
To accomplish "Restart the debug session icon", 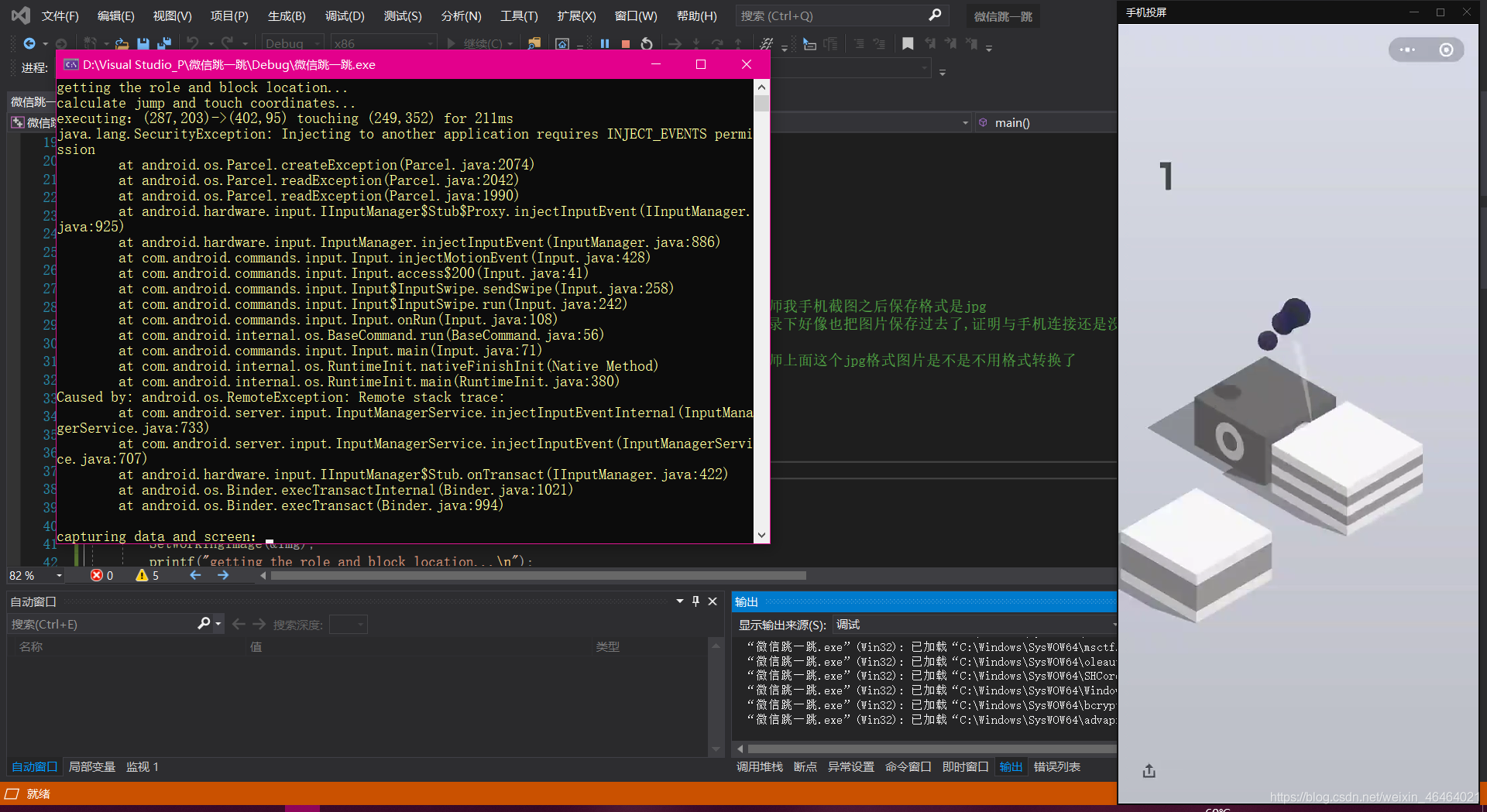I will 647,44.
